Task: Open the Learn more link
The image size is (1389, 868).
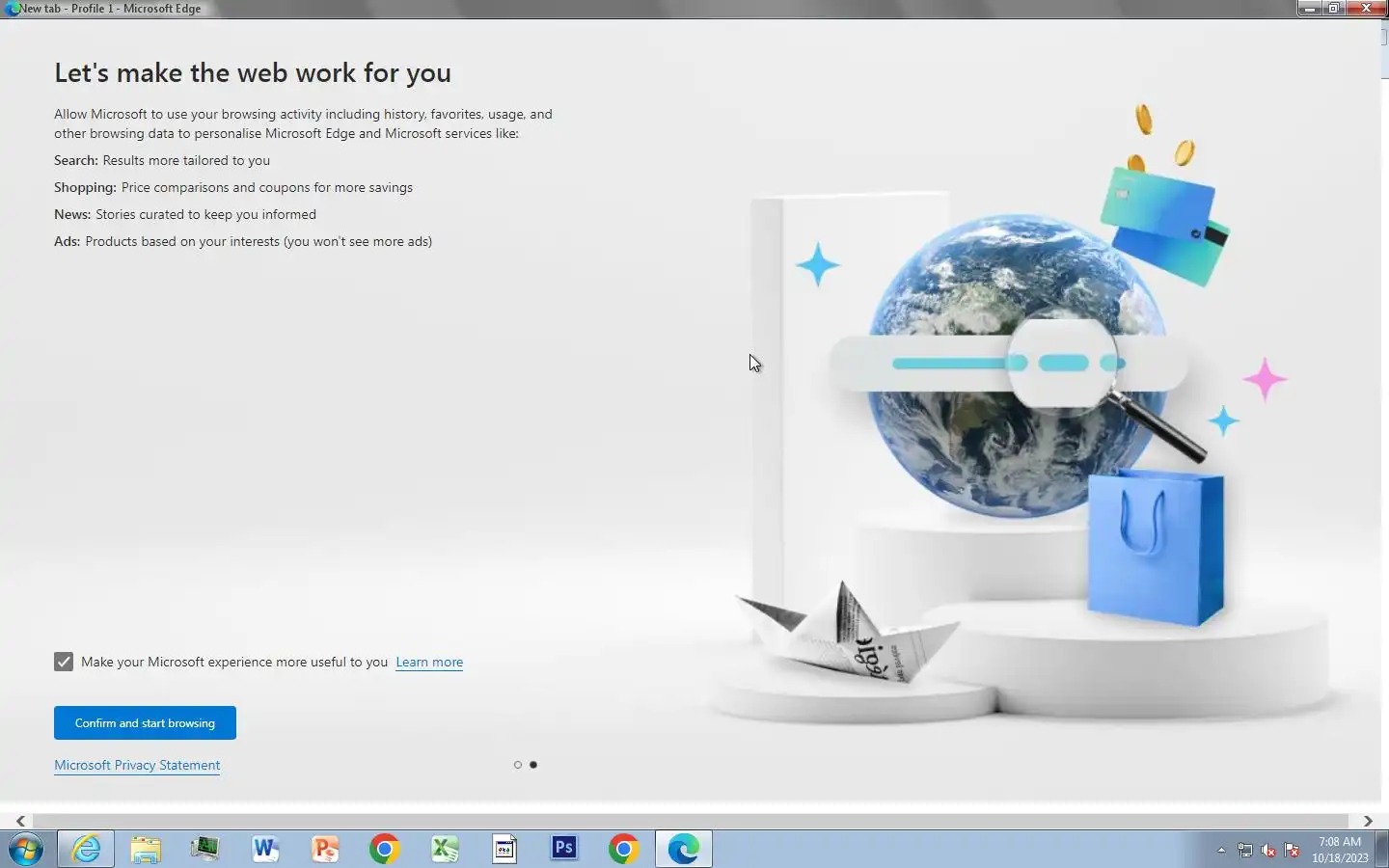Action: click(x=429, y=662)
